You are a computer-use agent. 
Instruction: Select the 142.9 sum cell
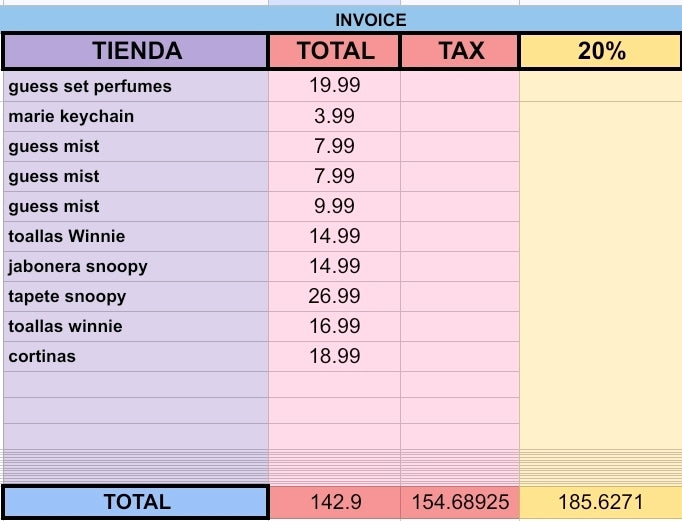(x=334, y=502)
